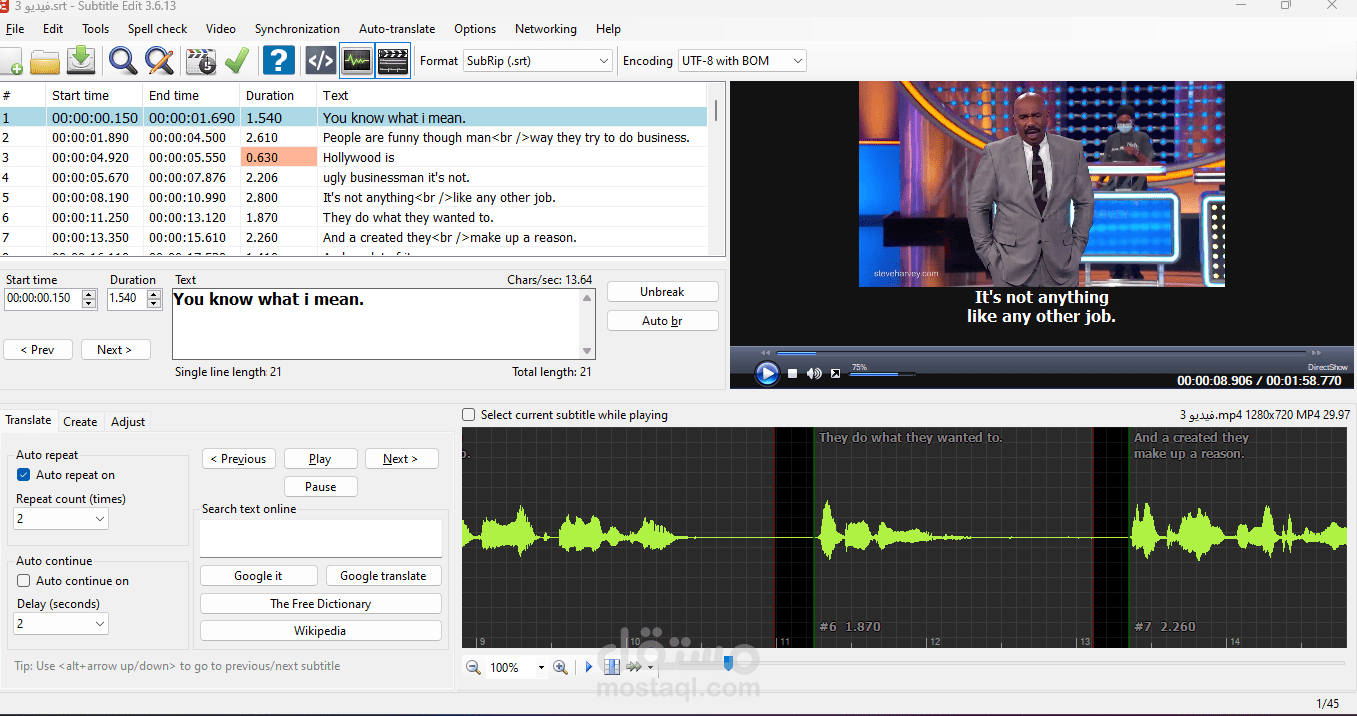Toggle the waveform display toolbar icon
The height and width of the screenshot is (716, 1357).
356,61
